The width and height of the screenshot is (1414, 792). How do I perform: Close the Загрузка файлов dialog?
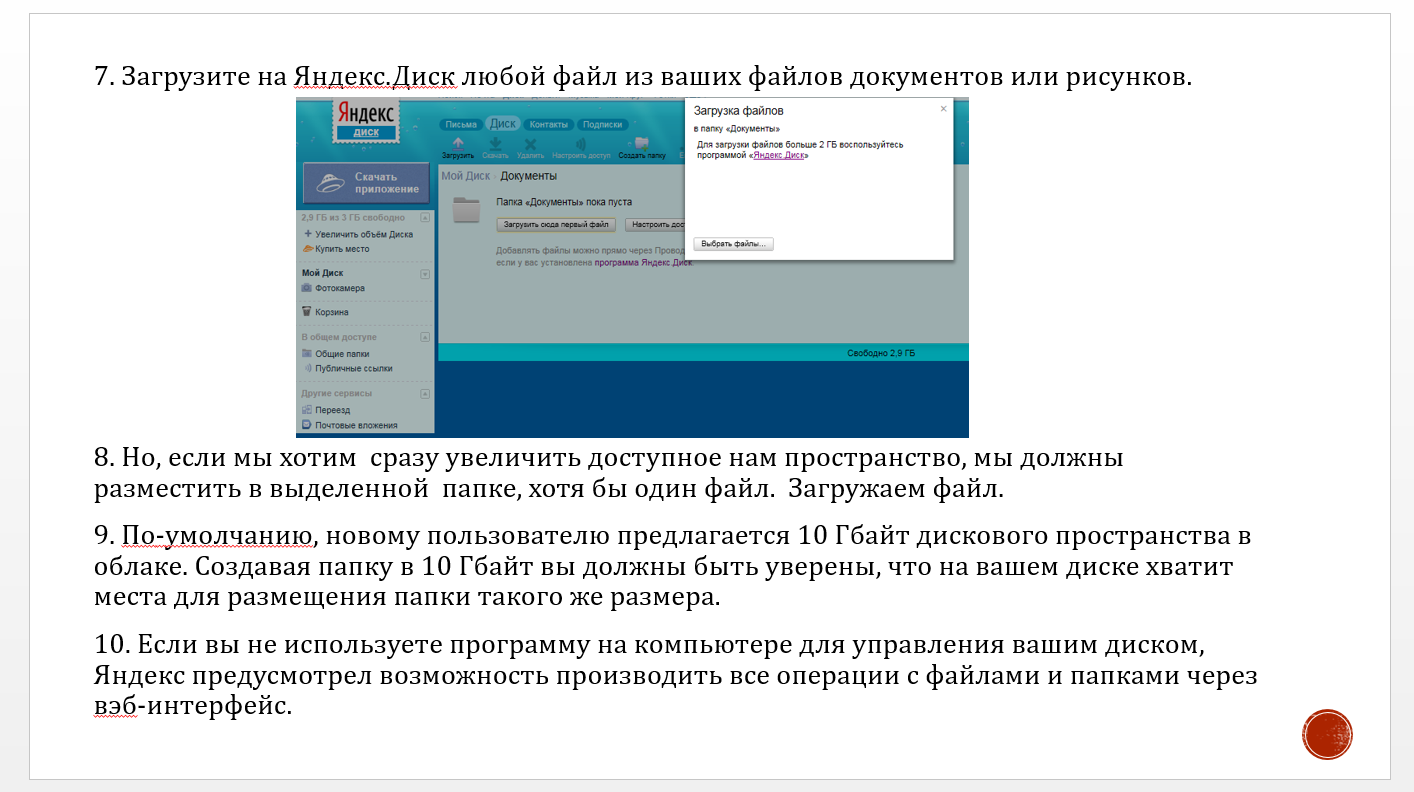tap(943, 109)
